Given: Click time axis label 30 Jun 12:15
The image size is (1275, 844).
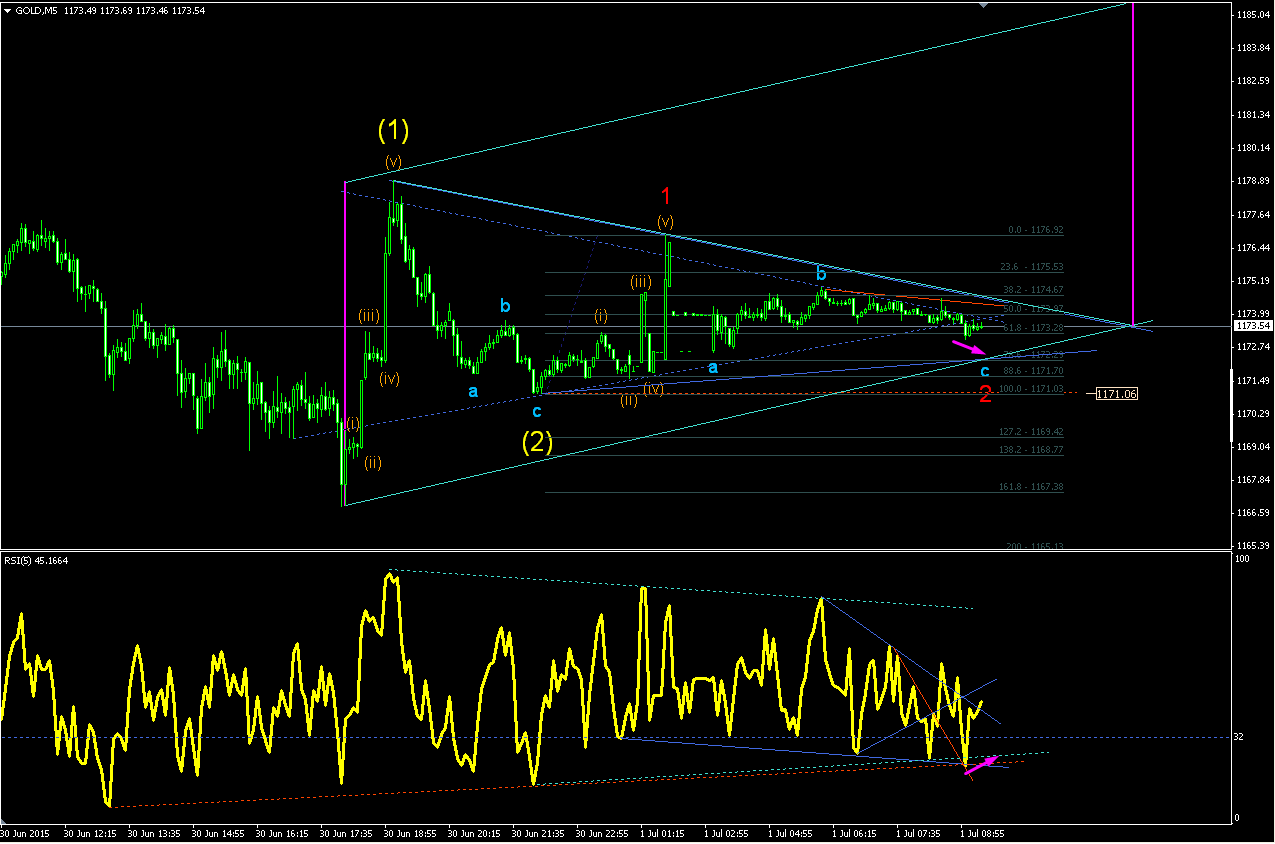Looking at the screenshot, I should pos(91,832).
